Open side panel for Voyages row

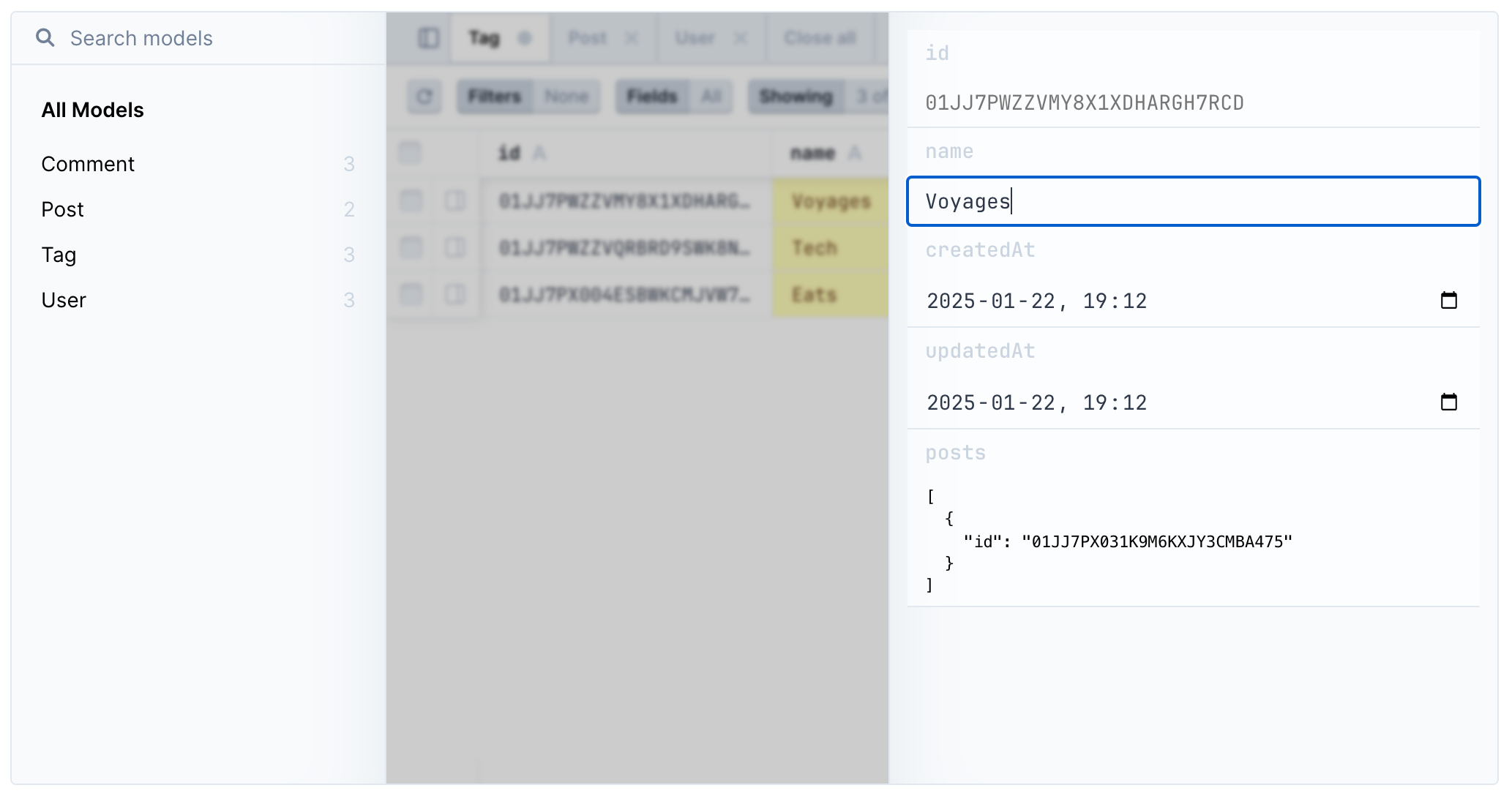point(455,200)
